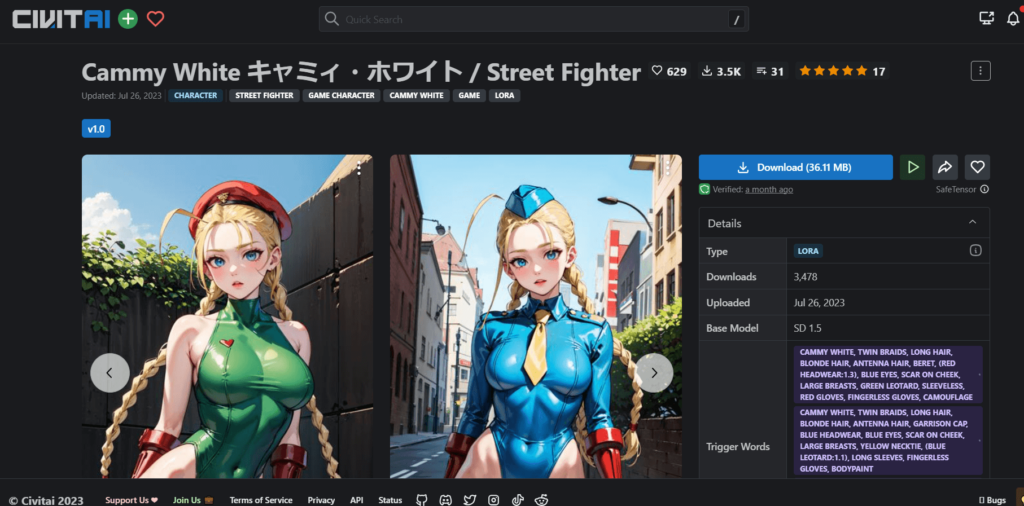Click the red heart icon beside logo
This screenshot has height=506, width=1024.
pos(155,19)
